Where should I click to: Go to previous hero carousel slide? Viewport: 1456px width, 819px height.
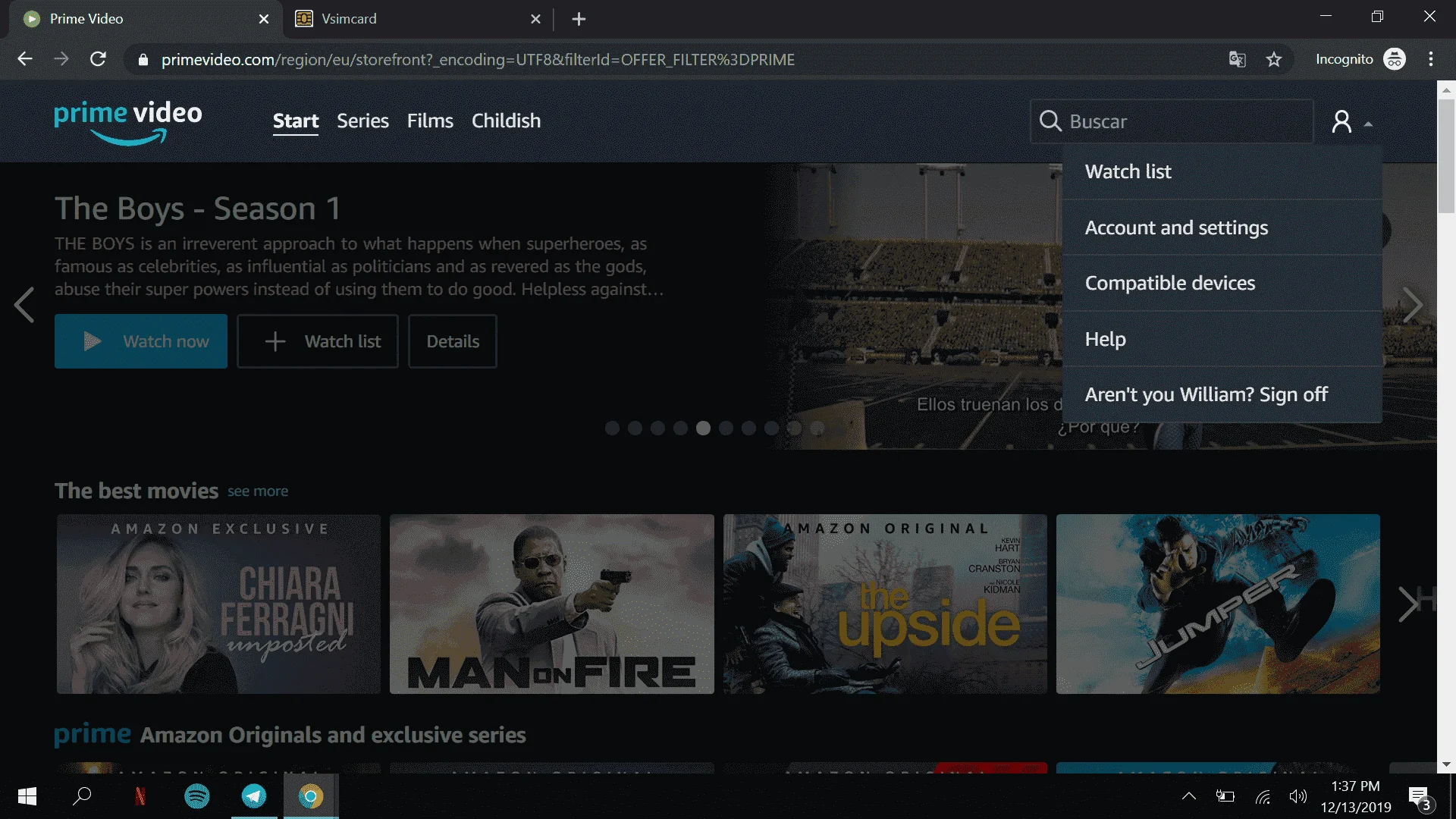click(24, 305)
